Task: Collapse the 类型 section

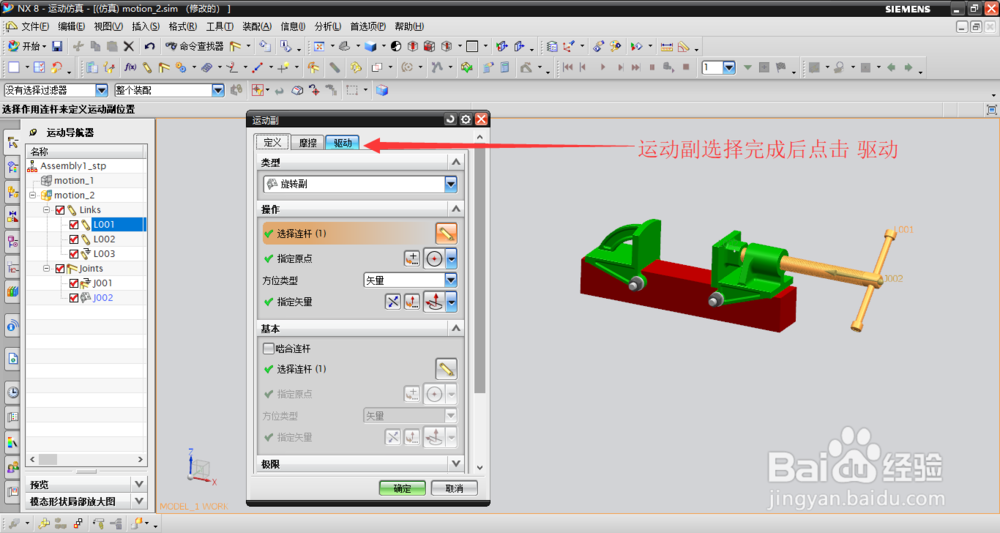Action: [456, 162]
